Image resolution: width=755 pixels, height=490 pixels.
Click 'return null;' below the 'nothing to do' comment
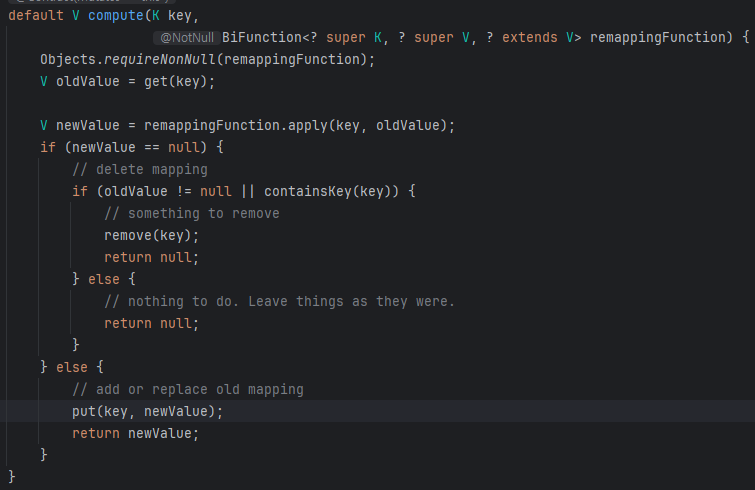point(151,323)
